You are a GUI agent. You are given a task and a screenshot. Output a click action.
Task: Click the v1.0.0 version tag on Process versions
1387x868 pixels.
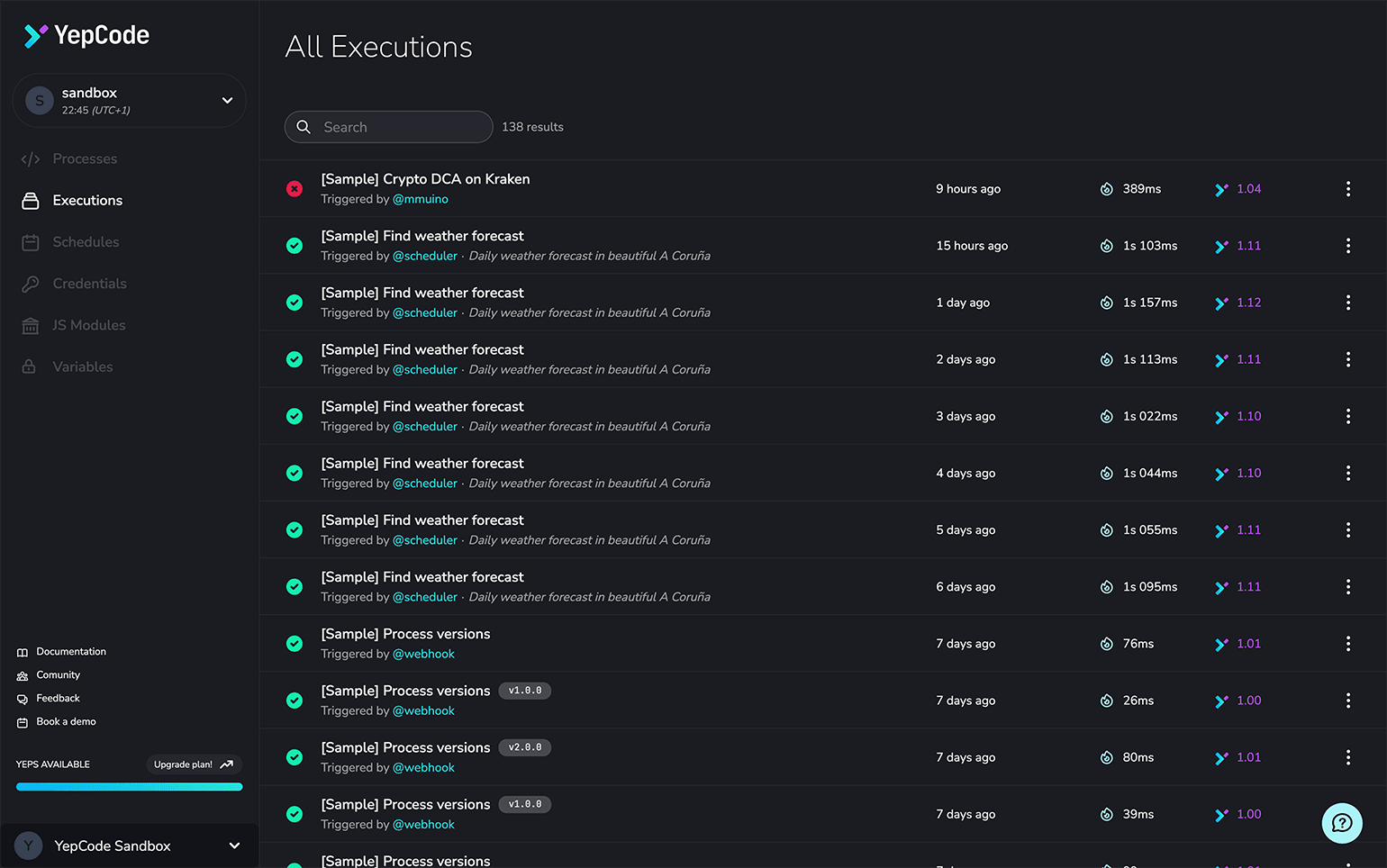click(x=524, y=691)
